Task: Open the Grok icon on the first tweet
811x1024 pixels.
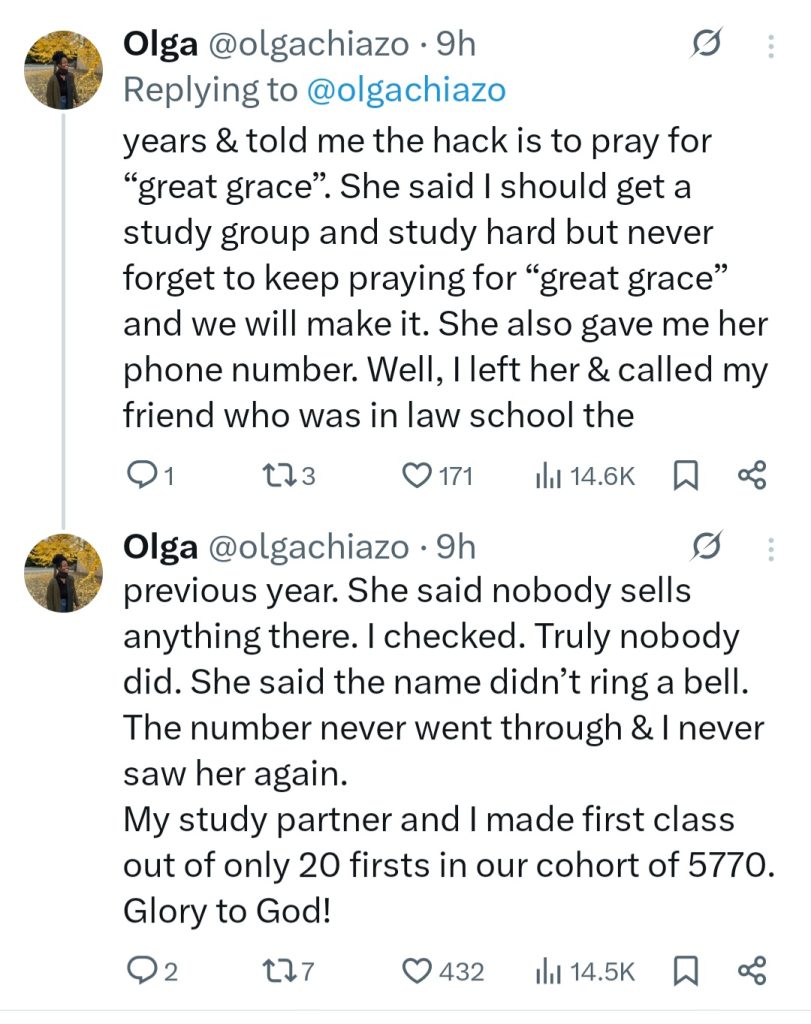Action: [707, 46]
